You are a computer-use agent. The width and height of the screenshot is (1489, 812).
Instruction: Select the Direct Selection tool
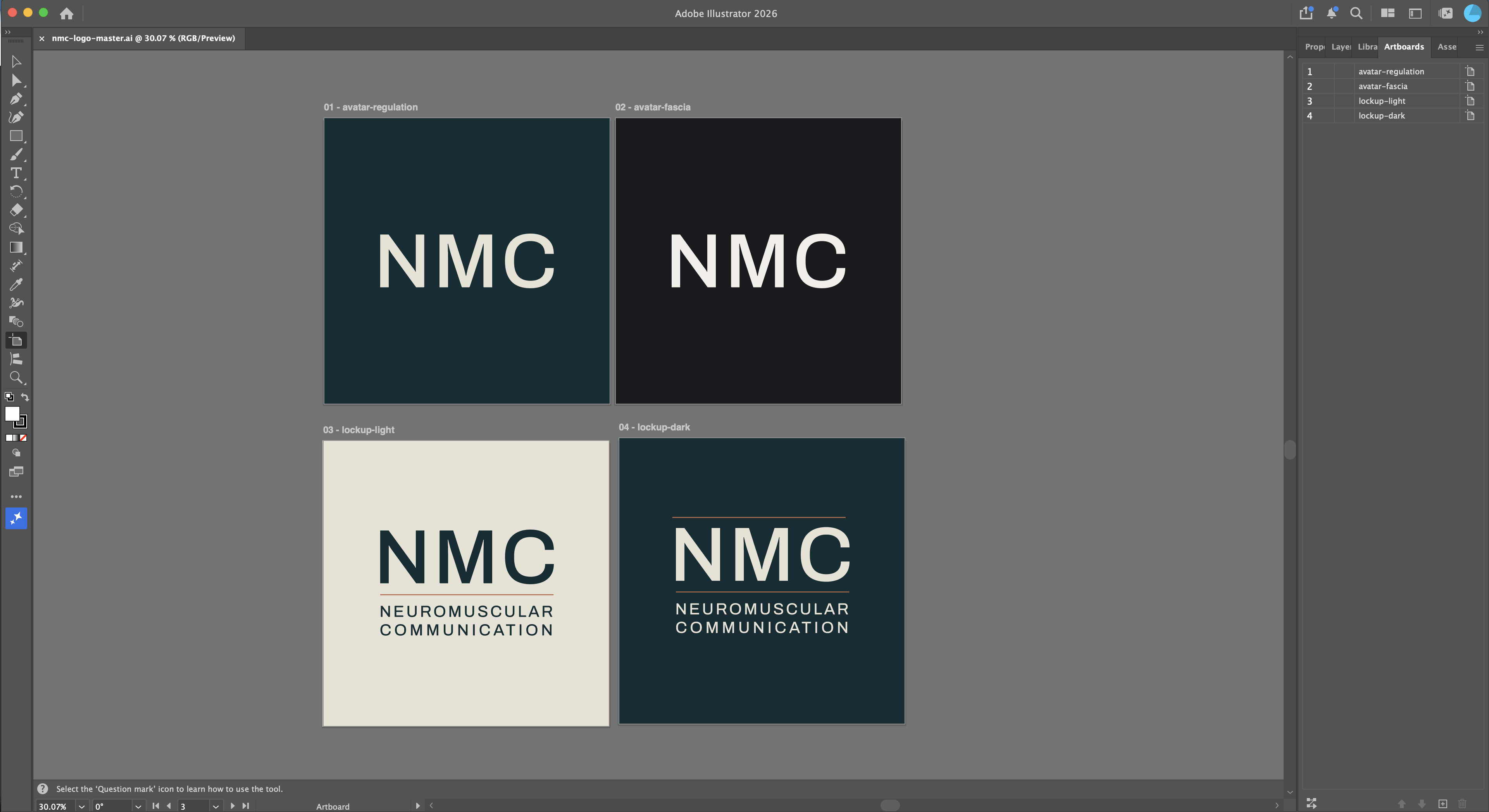pyautogui.click(x=16, y=80)
